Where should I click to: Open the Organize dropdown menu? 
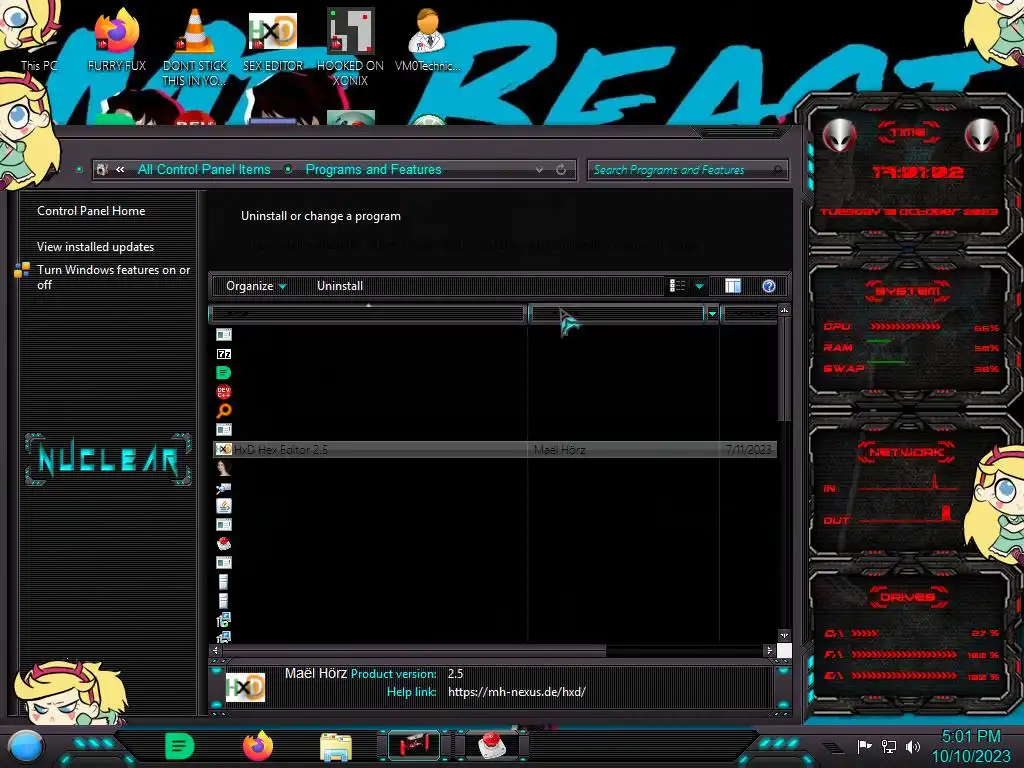(x=256, y=286)
